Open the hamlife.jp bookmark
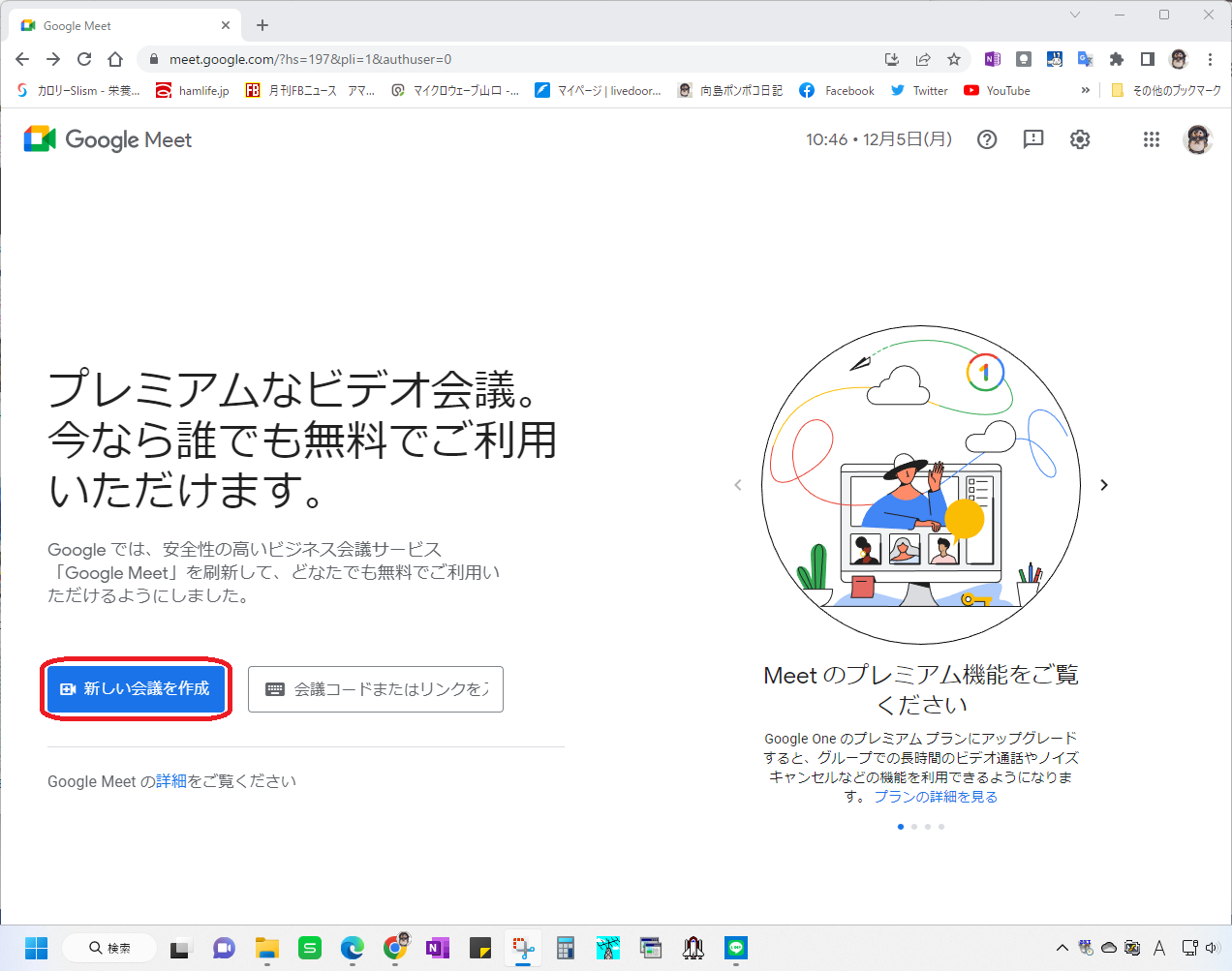Viewport: 1232px width, 971px height. 193,90
